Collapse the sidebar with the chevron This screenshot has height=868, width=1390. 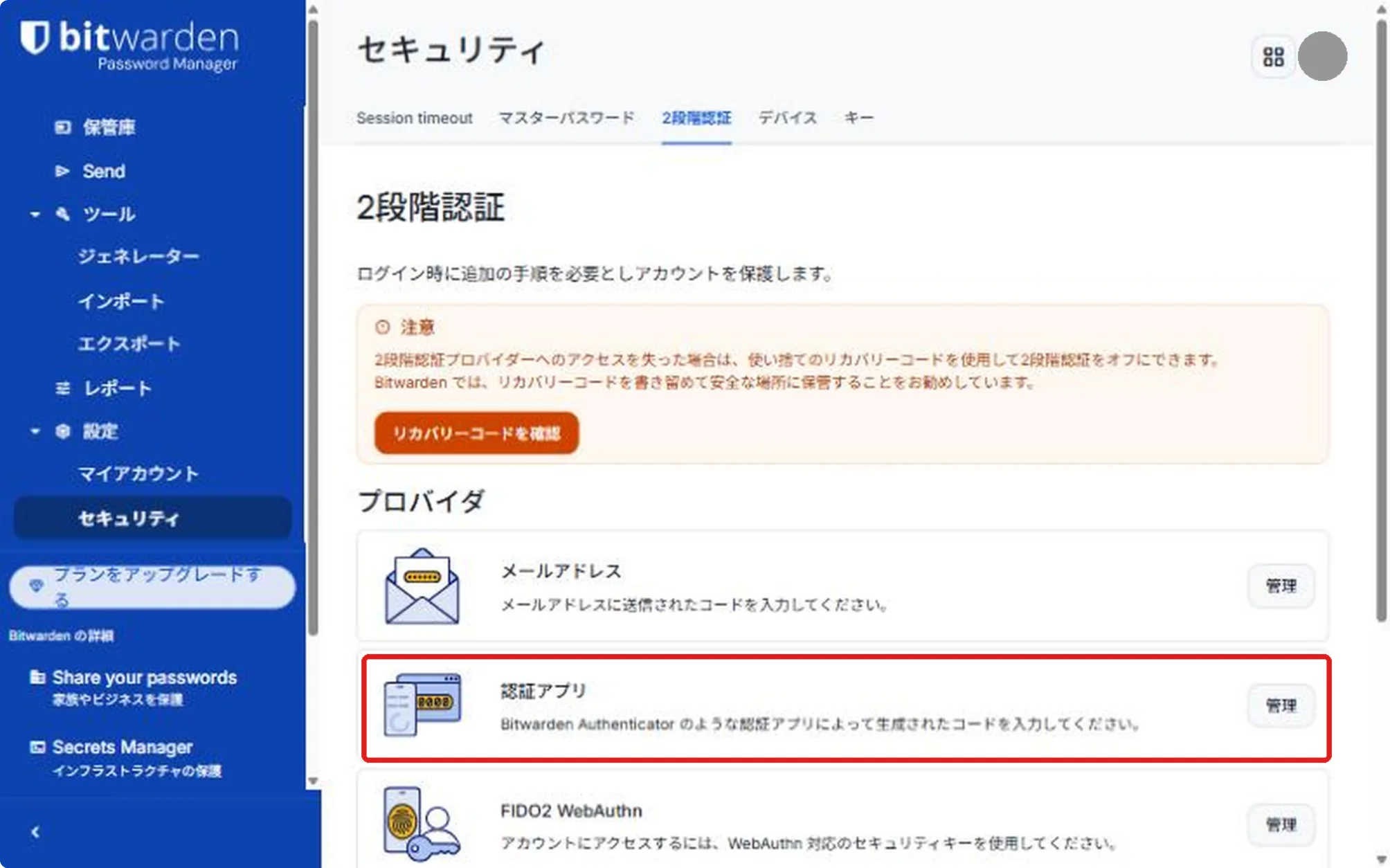[35, 832]
